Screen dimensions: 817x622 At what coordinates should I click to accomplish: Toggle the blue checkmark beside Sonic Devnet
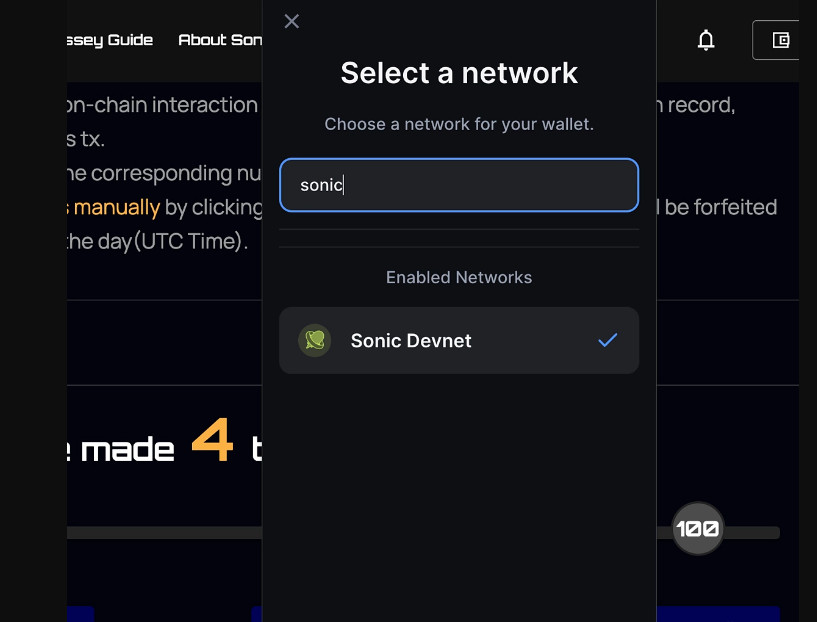tap(608, 340)
